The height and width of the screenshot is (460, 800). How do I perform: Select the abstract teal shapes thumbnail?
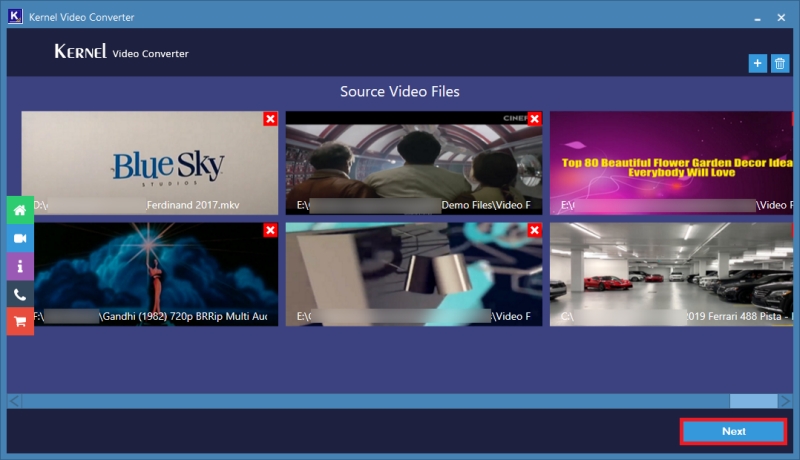[414, 274]
